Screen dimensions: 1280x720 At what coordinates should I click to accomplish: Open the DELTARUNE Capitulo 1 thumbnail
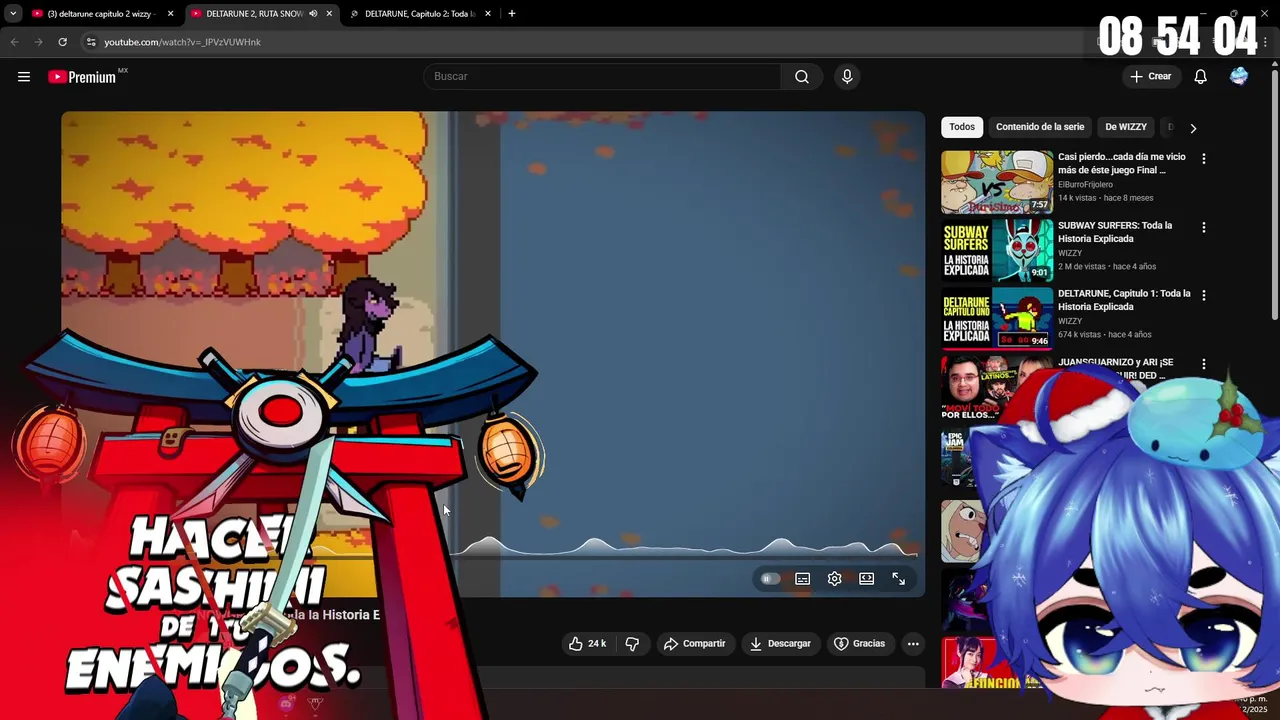[x=997, y=318]
